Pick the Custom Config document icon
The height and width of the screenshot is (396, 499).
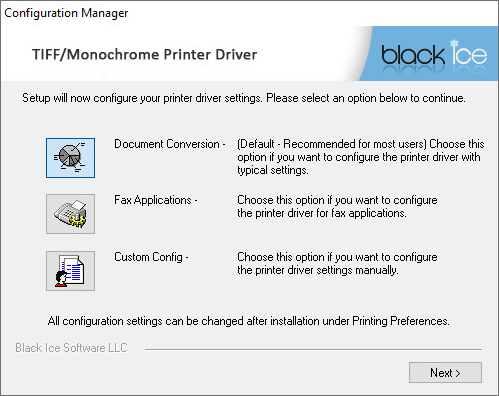(x=70, y=271)
